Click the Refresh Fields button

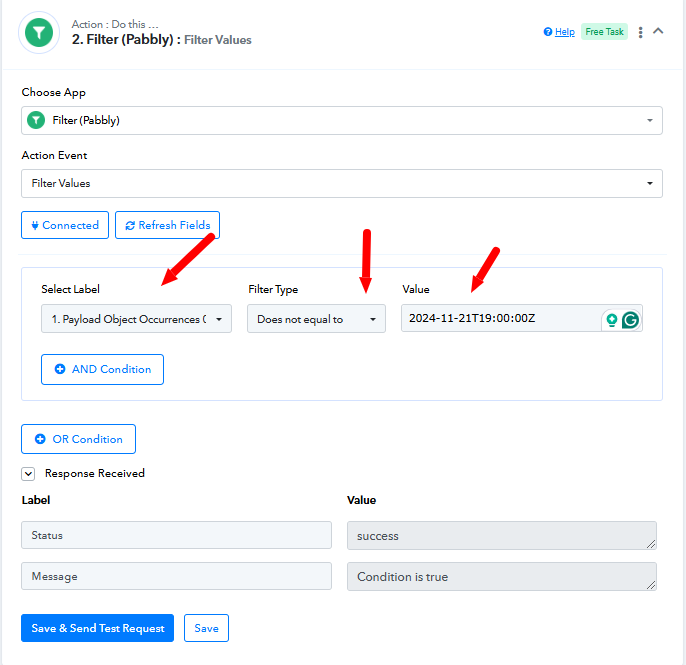coord(168,225)
